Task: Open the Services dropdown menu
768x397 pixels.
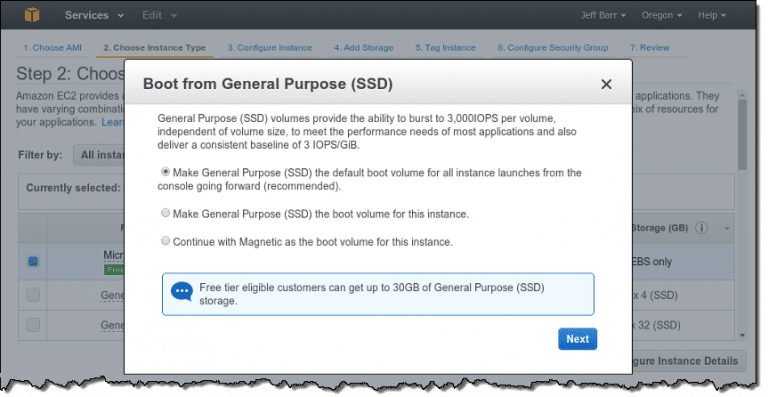Action: coord(94,15)
